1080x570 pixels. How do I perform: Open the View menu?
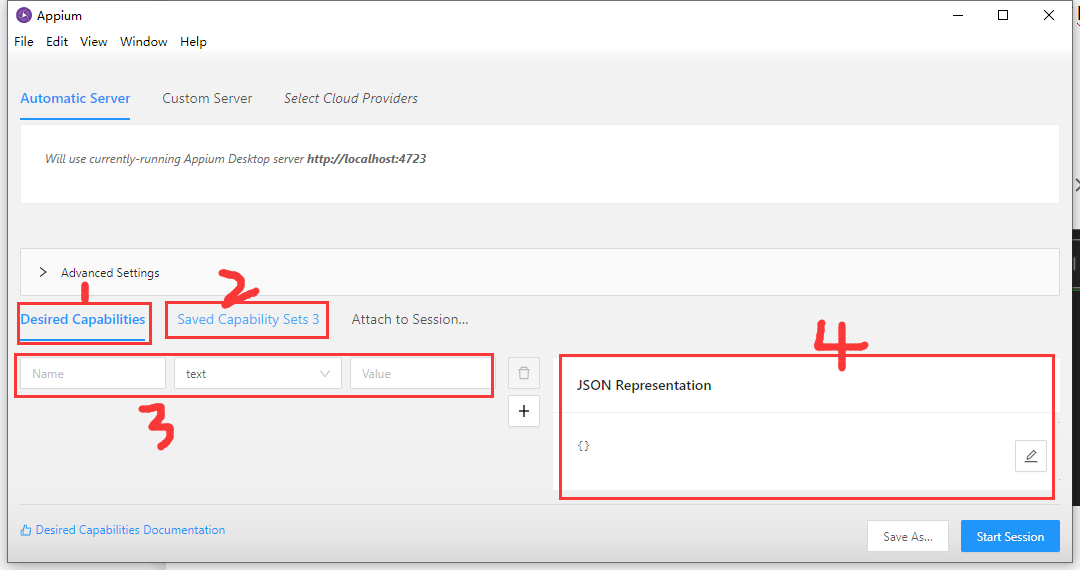(x=94, y=41)
